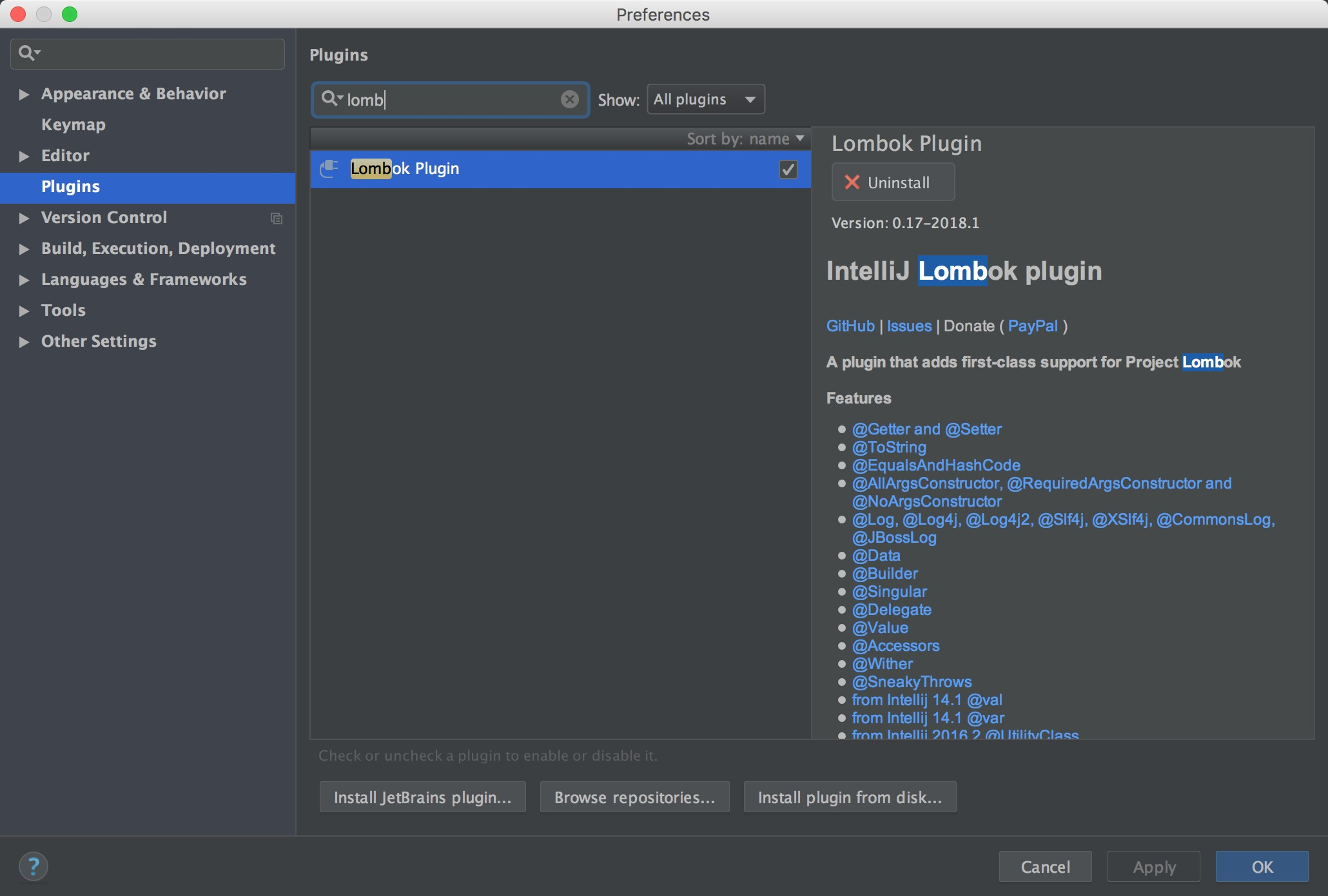The height and width of the screenshot is (896, 1328).
Task: Click the plugin search magnifier icon
Action: click(331, 99)
